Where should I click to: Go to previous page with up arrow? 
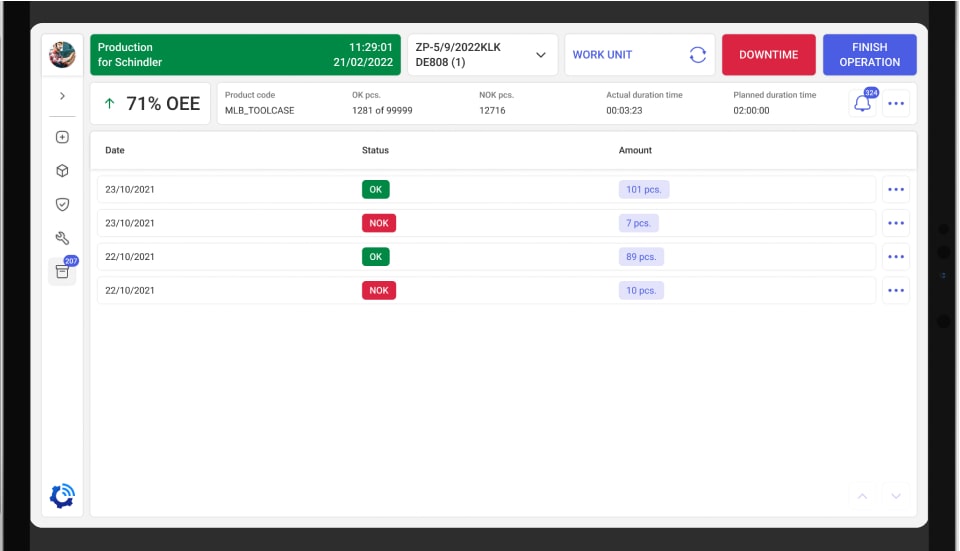863,496
